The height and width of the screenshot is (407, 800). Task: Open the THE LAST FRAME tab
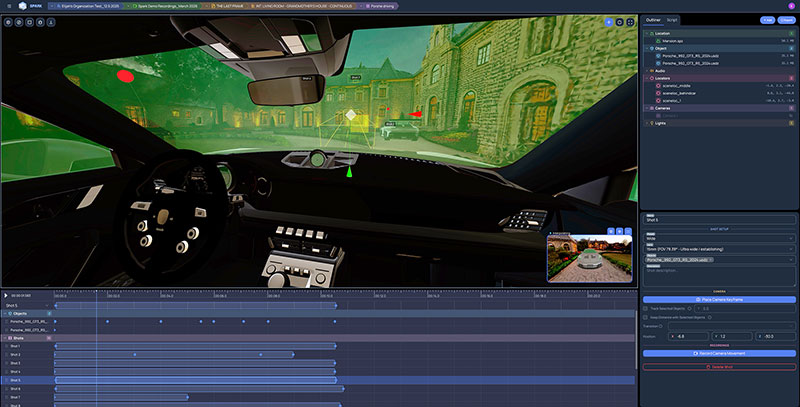coord(226,6)
